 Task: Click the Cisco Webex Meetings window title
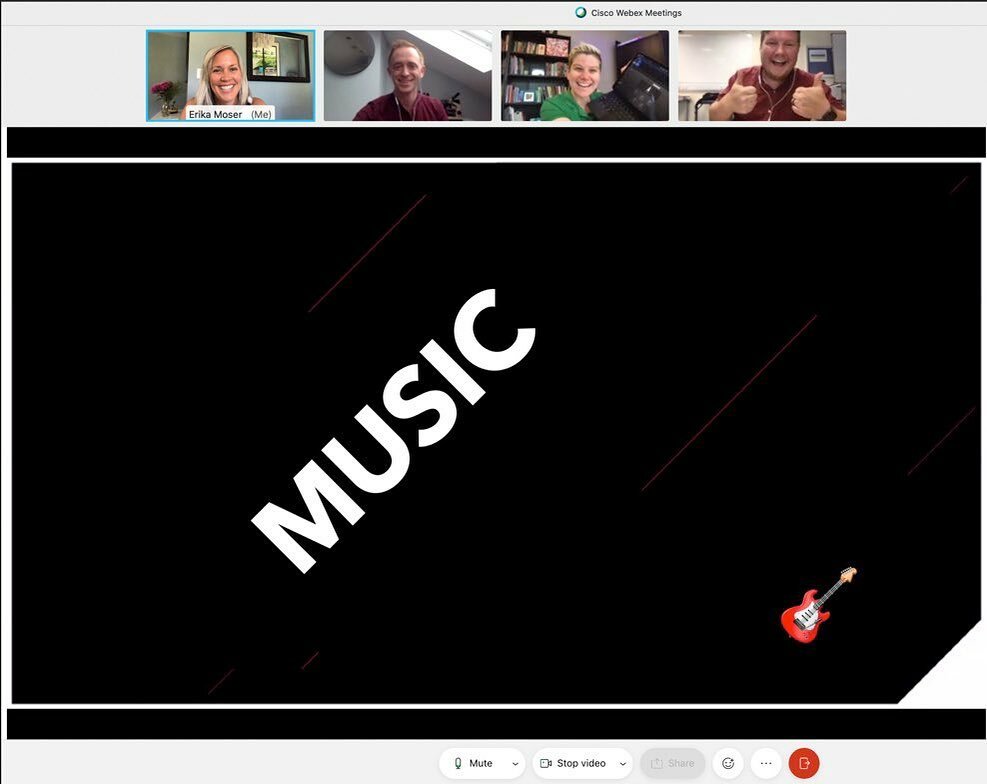coord(636,13)
